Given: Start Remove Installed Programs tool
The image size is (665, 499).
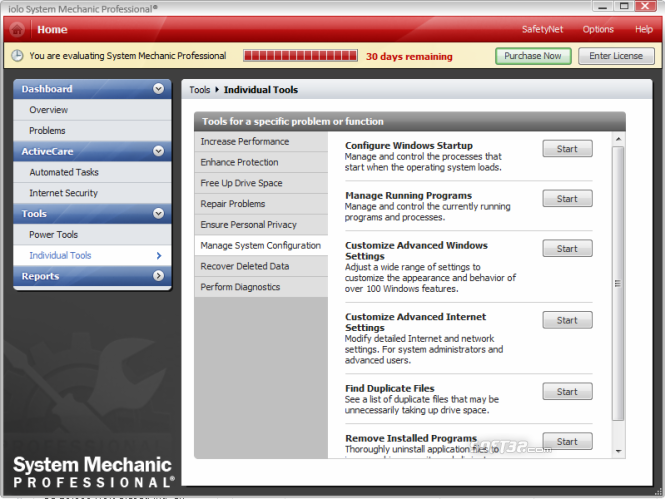Looking at the screenshot, I should 567,442.
